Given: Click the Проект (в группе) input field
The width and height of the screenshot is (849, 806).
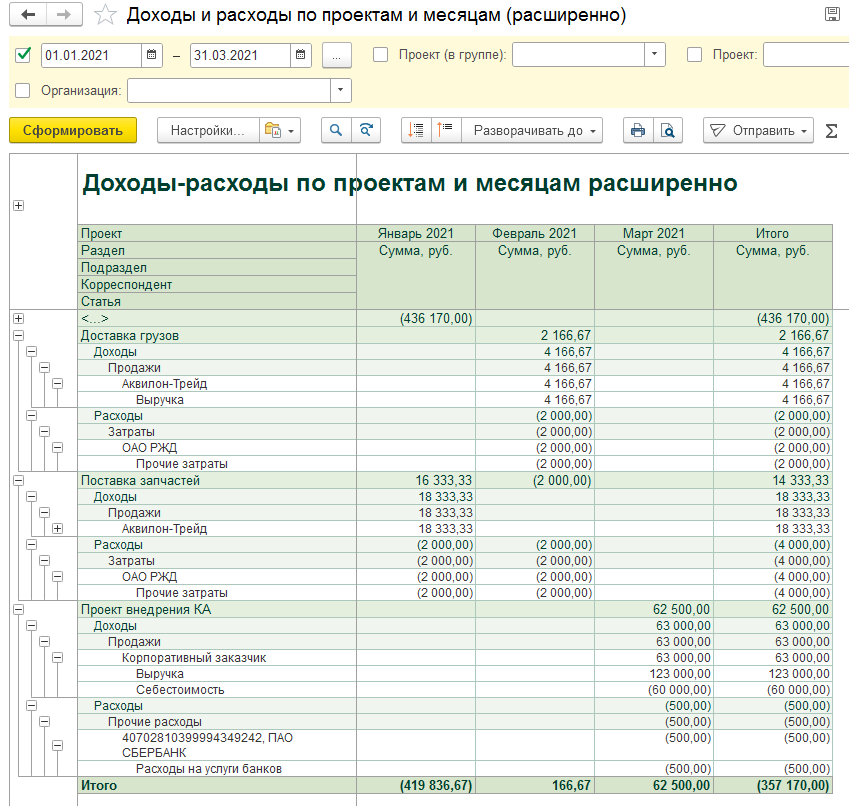Looking at the screenshot, I should tap(578, 55).
